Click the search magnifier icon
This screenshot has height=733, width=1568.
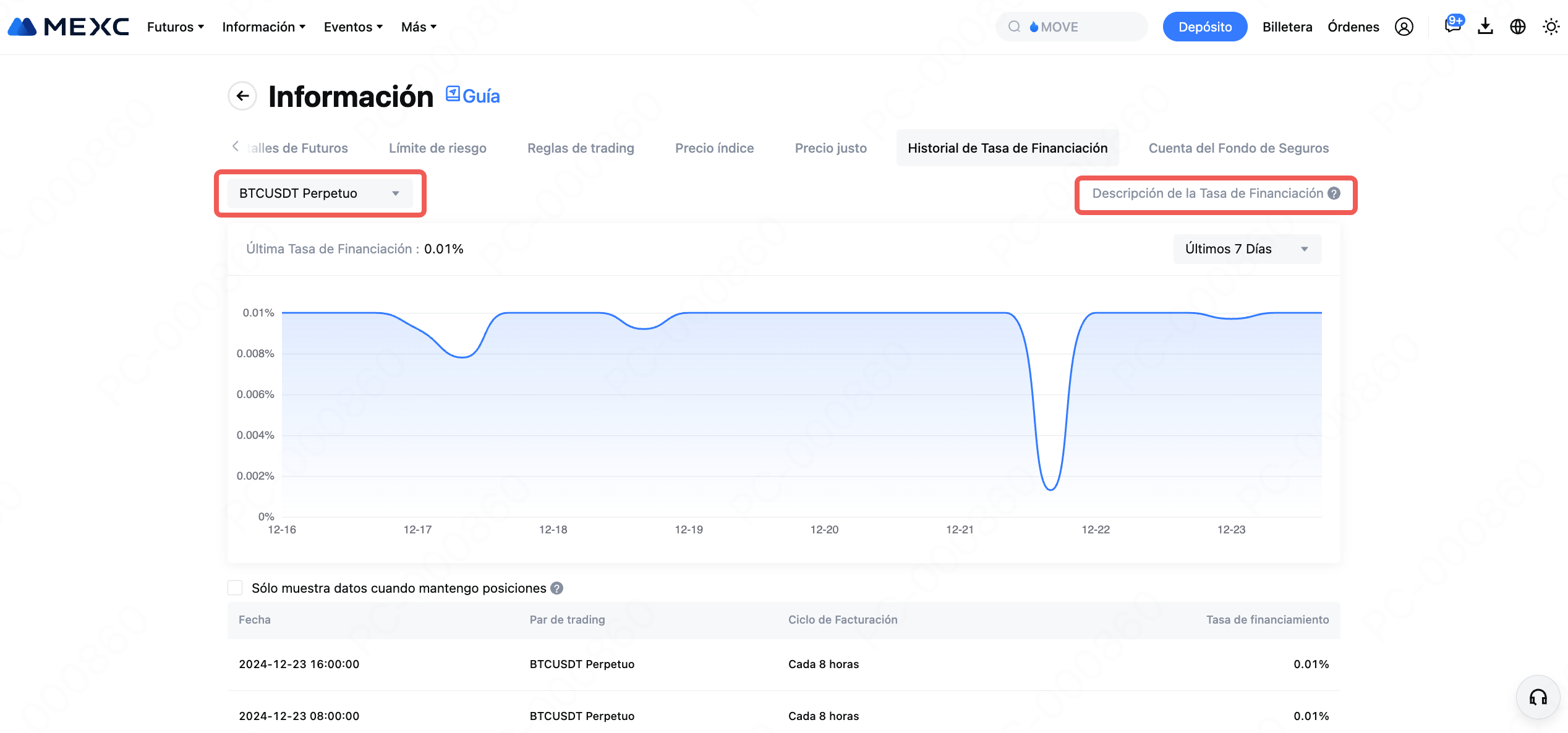pyautogui.click(x=1014, y=27)
